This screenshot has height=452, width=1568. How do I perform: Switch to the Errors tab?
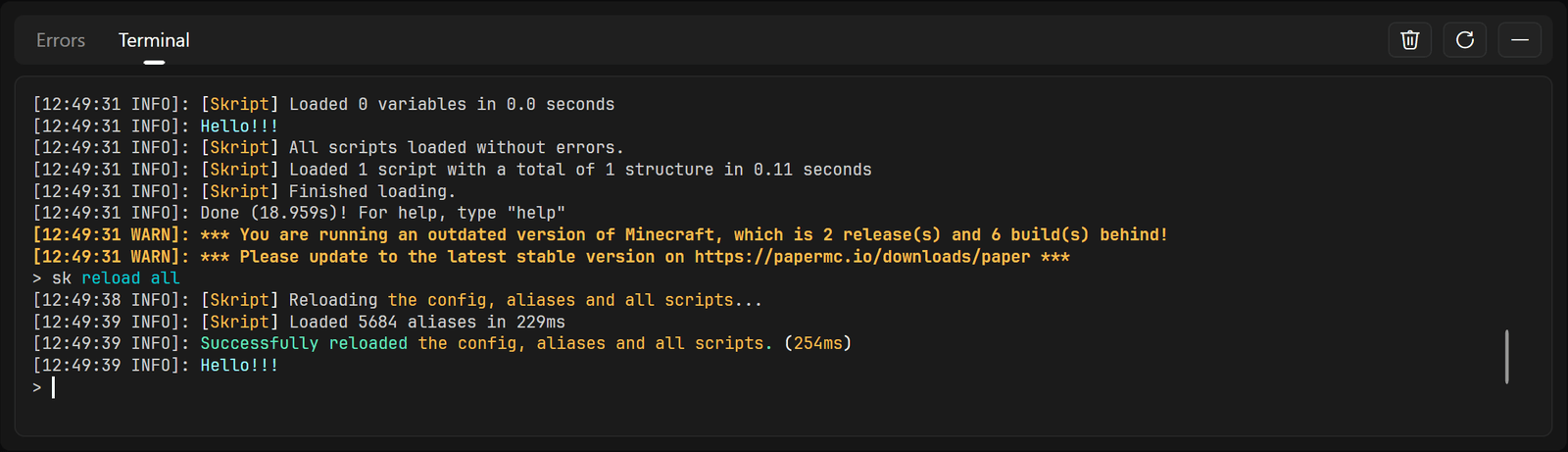61,40
